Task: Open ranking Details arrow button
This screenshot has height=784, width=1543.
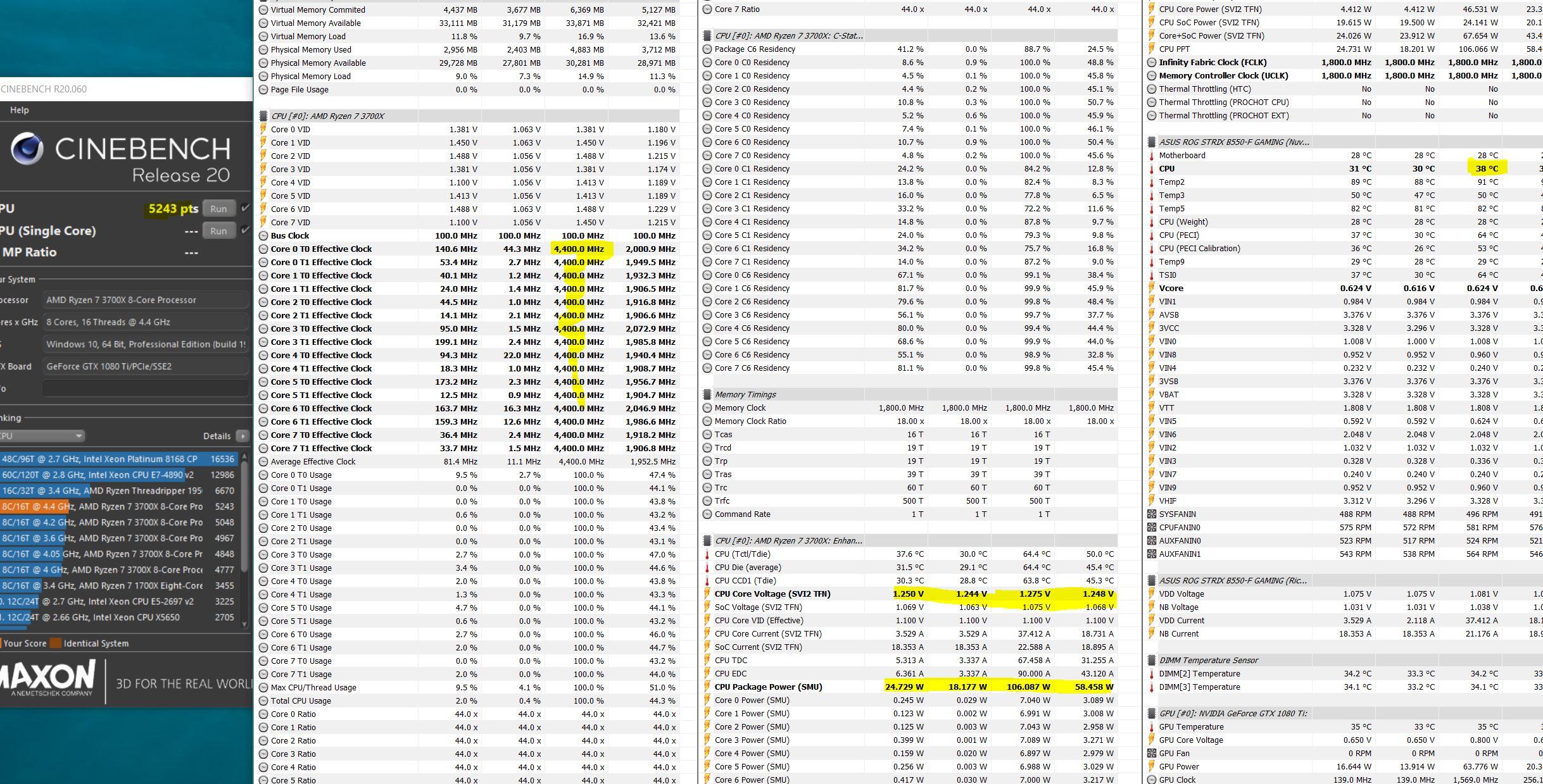Action: [x=242, y=436]
